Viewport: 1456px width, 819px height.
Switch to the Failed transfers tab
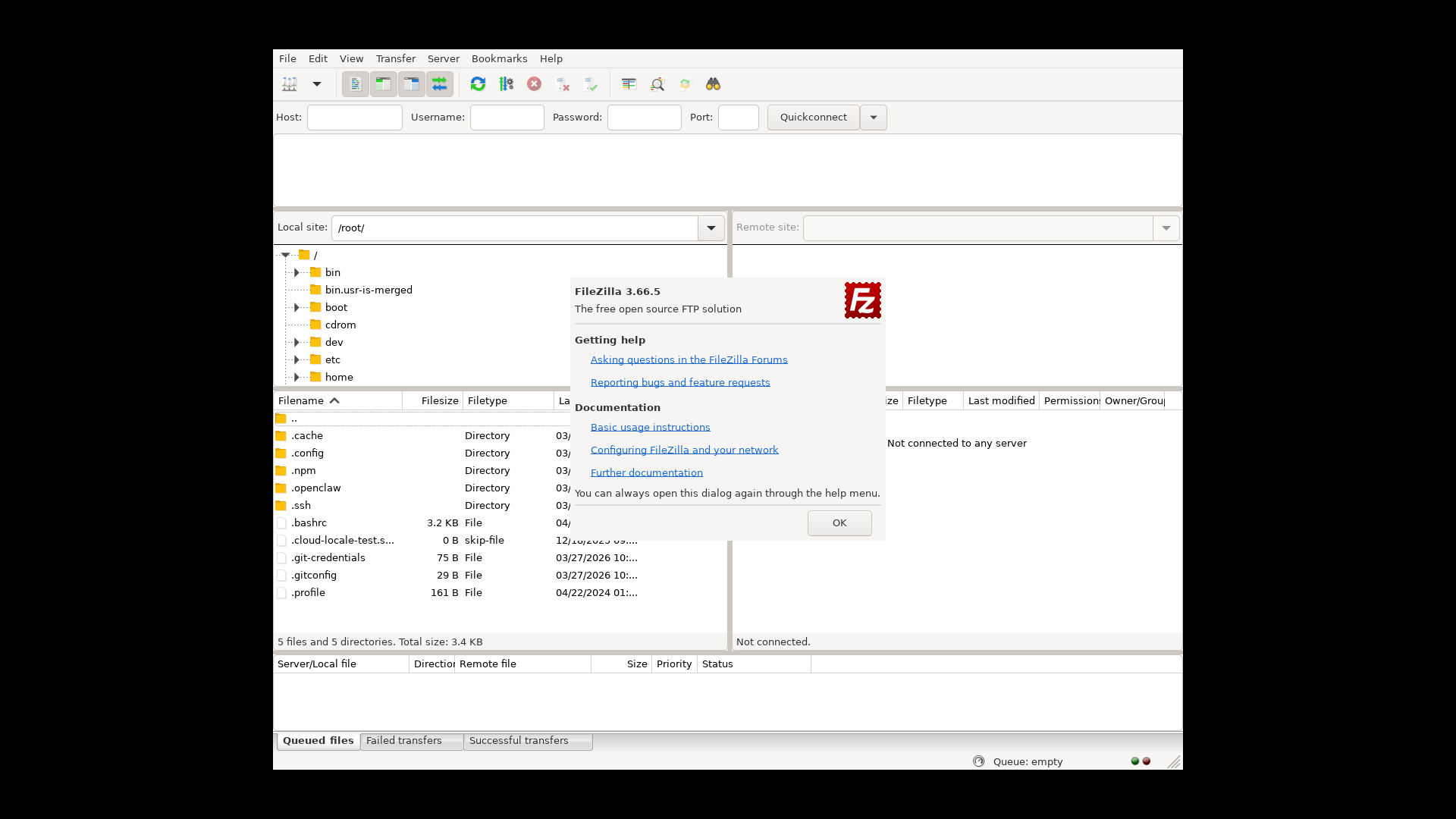point(403,740)
